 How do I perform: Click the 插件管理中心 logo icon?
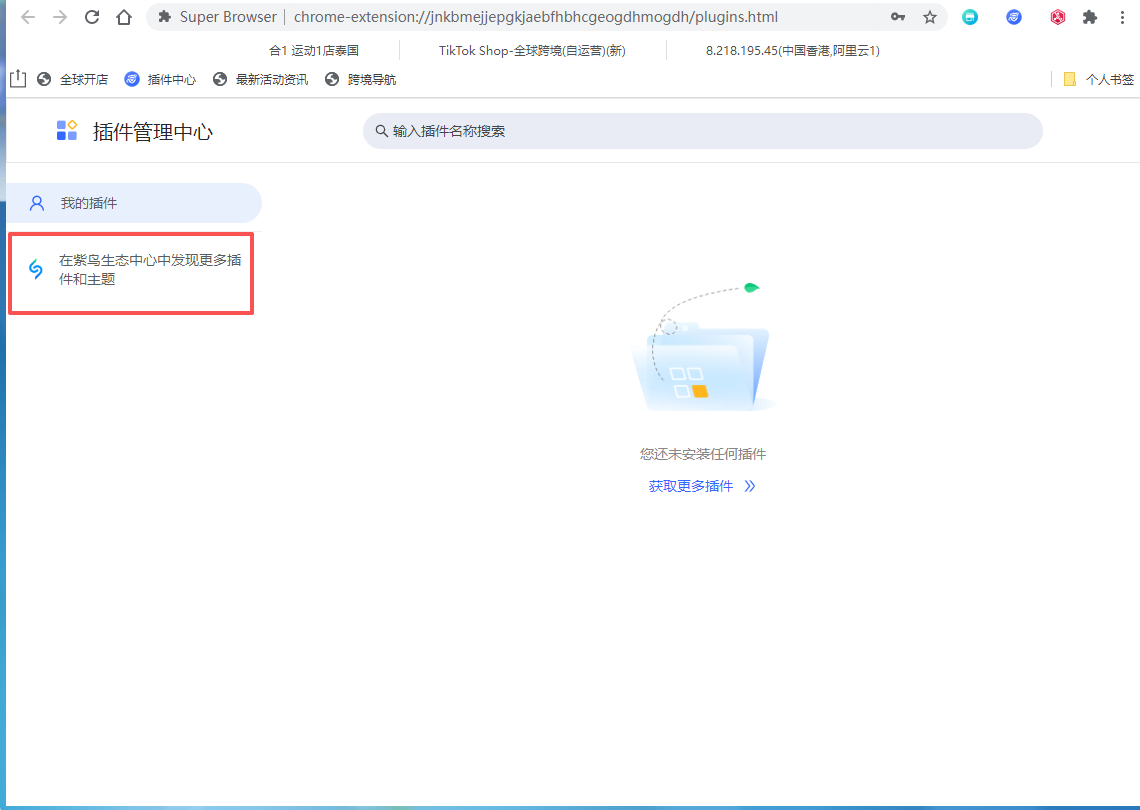[67, 131]
